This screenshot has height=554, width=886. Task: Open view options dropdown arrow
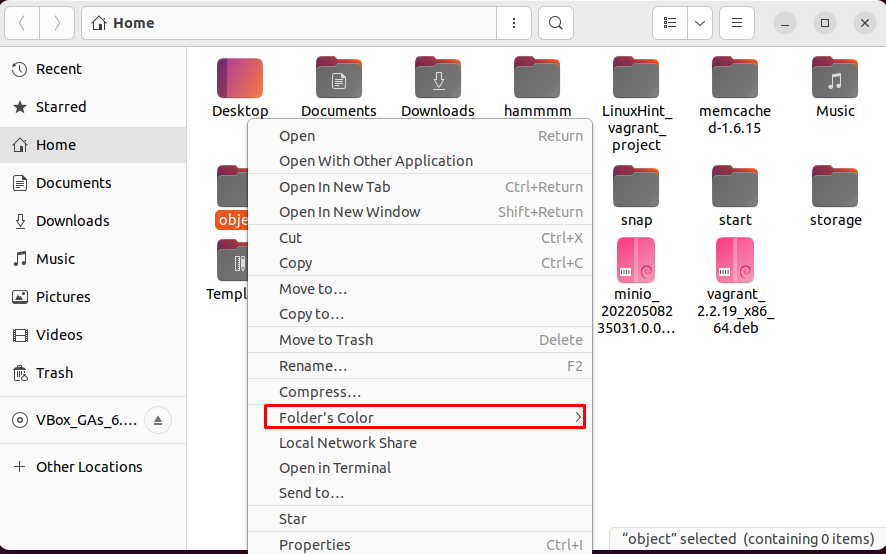point(700,23)
